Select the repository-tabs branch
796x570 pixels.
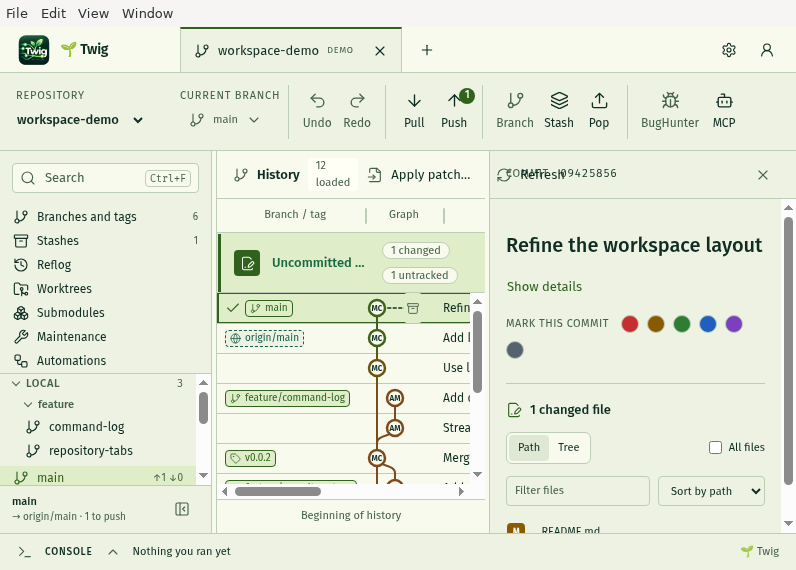[x=91, y=451]
